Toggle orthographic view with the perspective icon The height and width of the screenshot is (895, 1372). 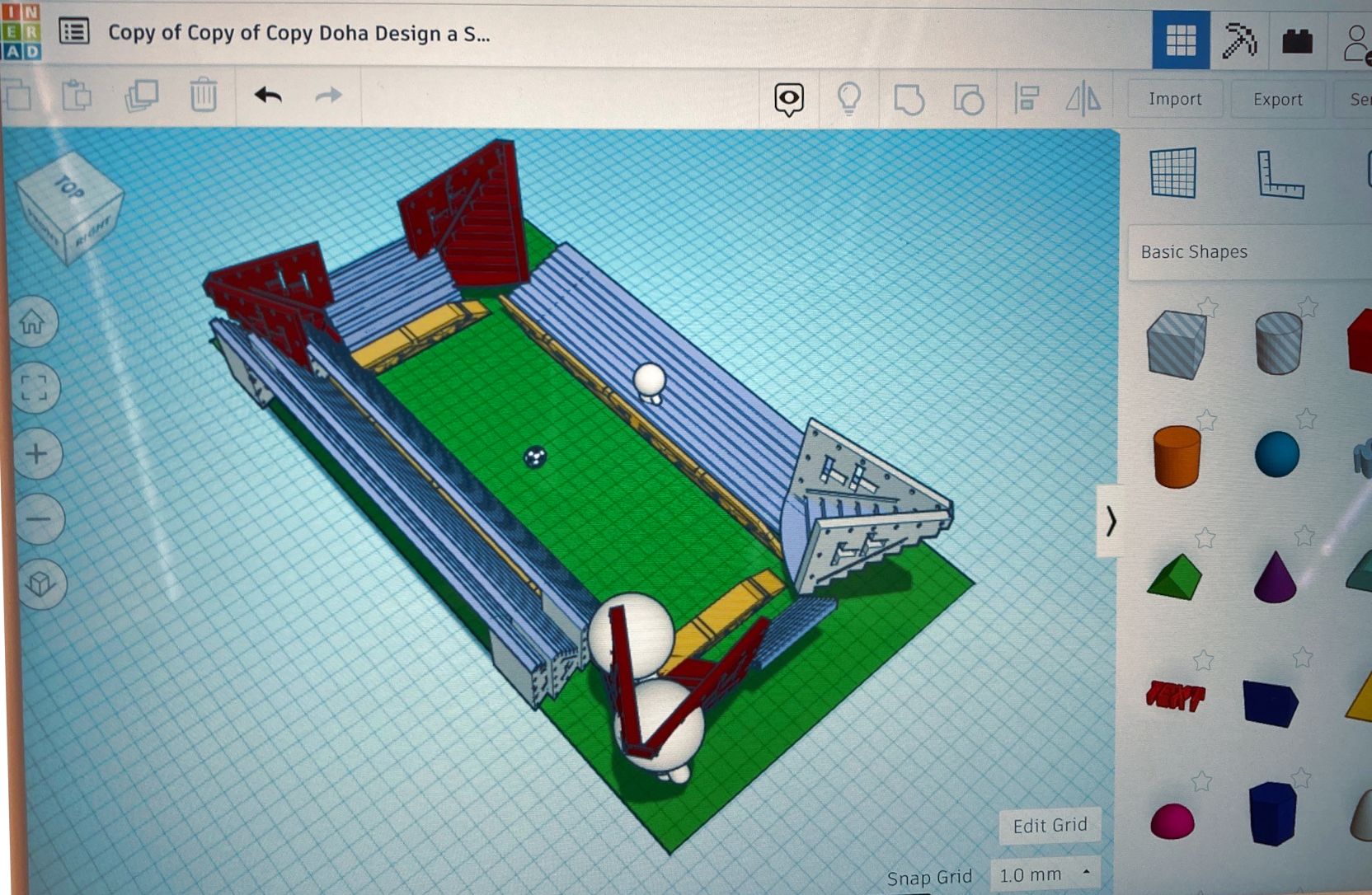point(35,585)
